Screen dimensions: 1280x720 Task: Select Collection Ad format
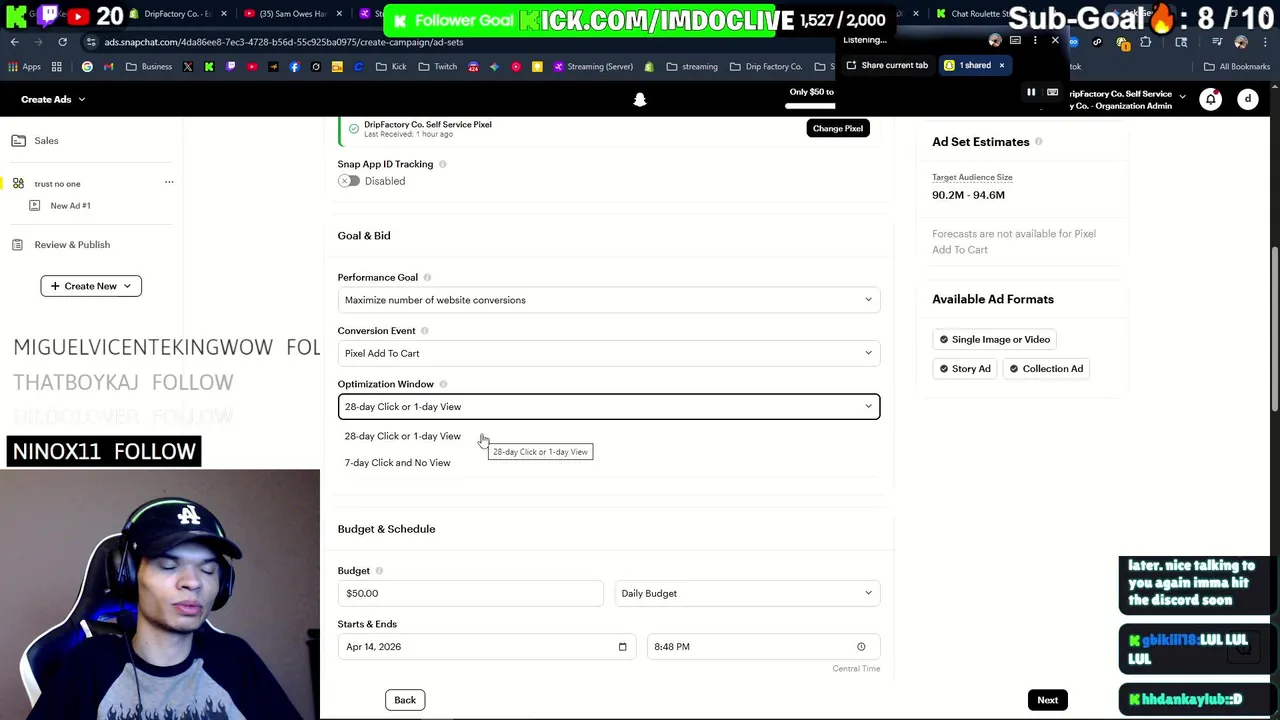coord(1046,369)
